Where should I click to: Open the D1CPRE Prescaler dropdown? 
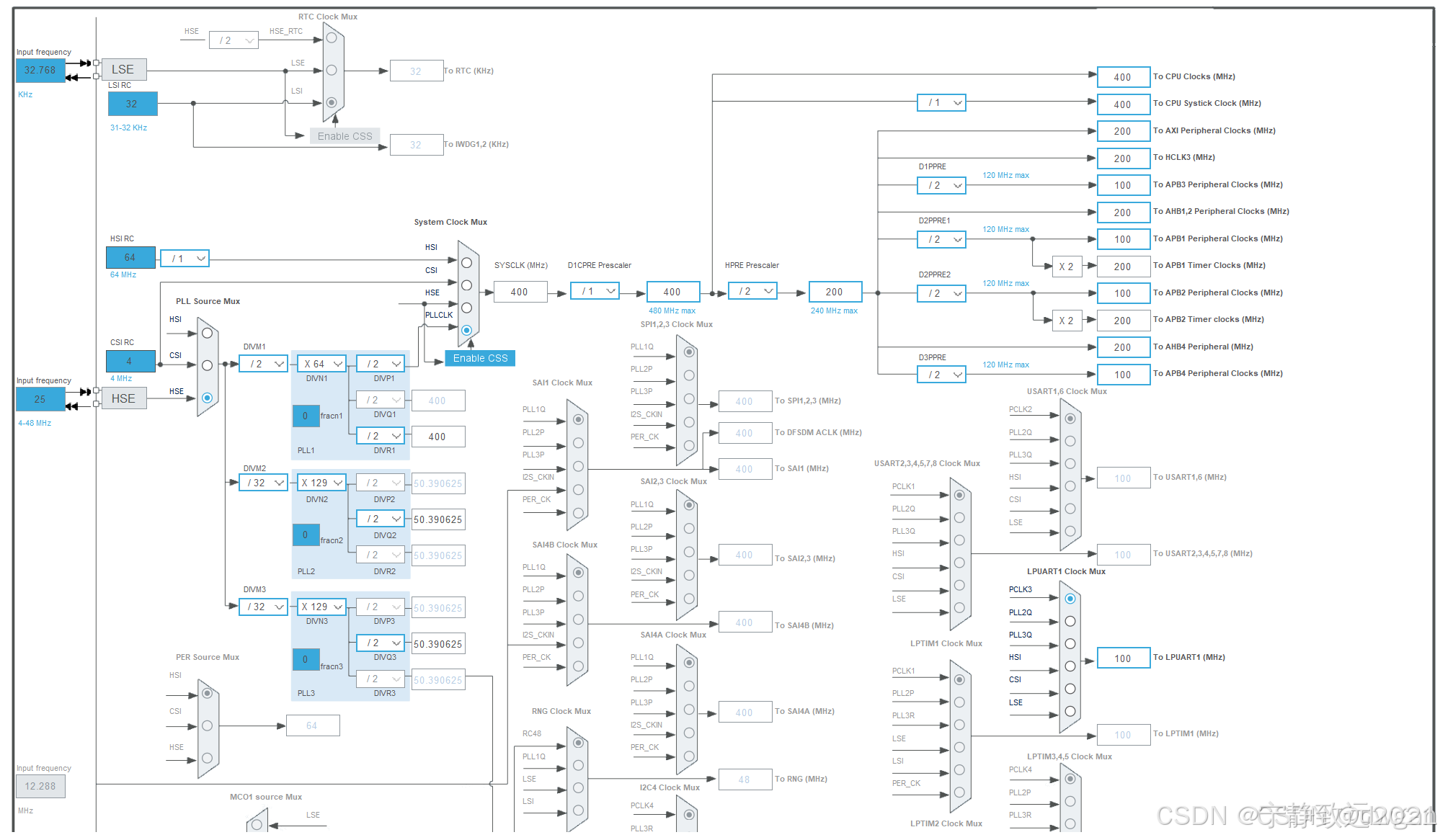pos(595,291)
